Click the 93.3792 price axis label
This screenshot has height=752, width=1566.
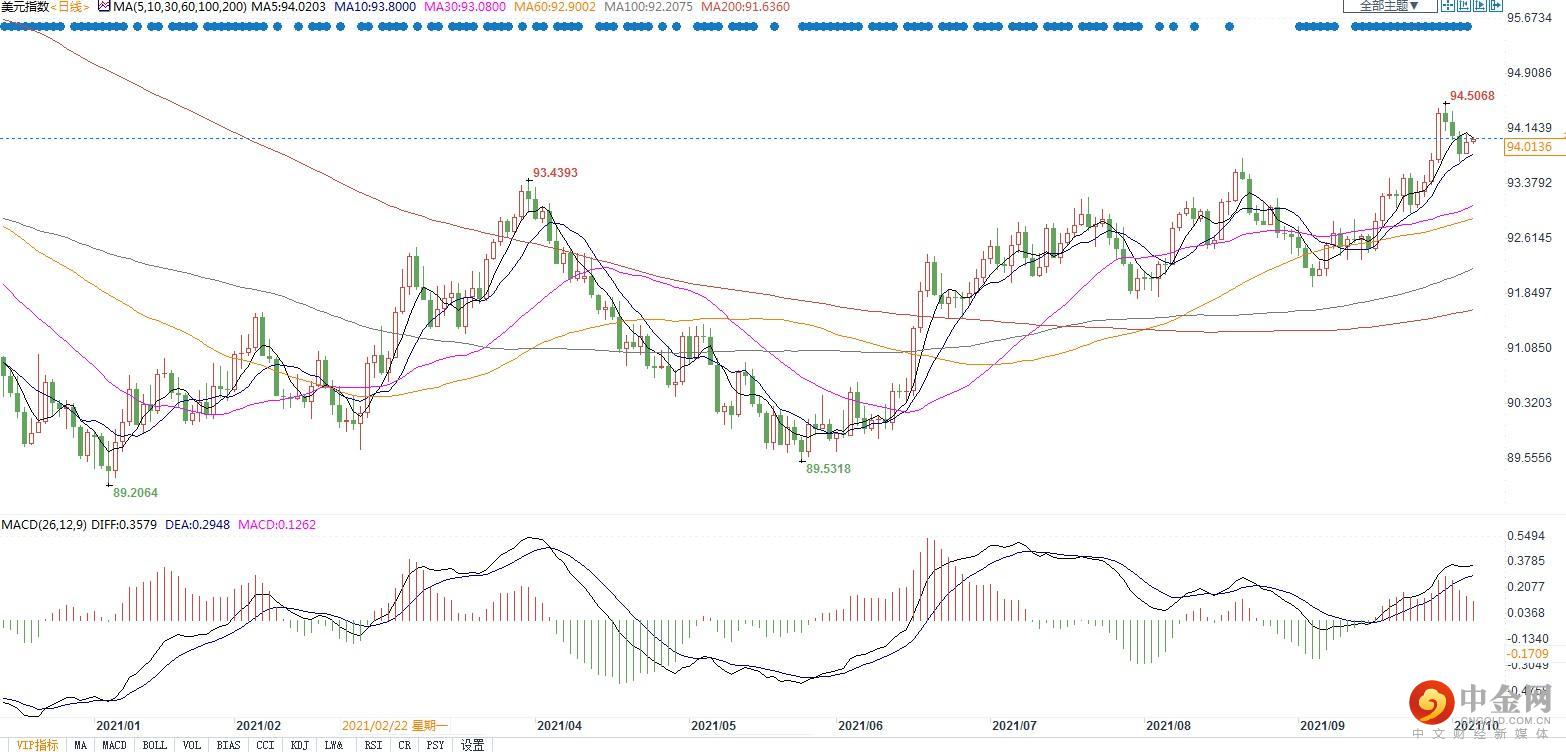(x=1530, y=183)
